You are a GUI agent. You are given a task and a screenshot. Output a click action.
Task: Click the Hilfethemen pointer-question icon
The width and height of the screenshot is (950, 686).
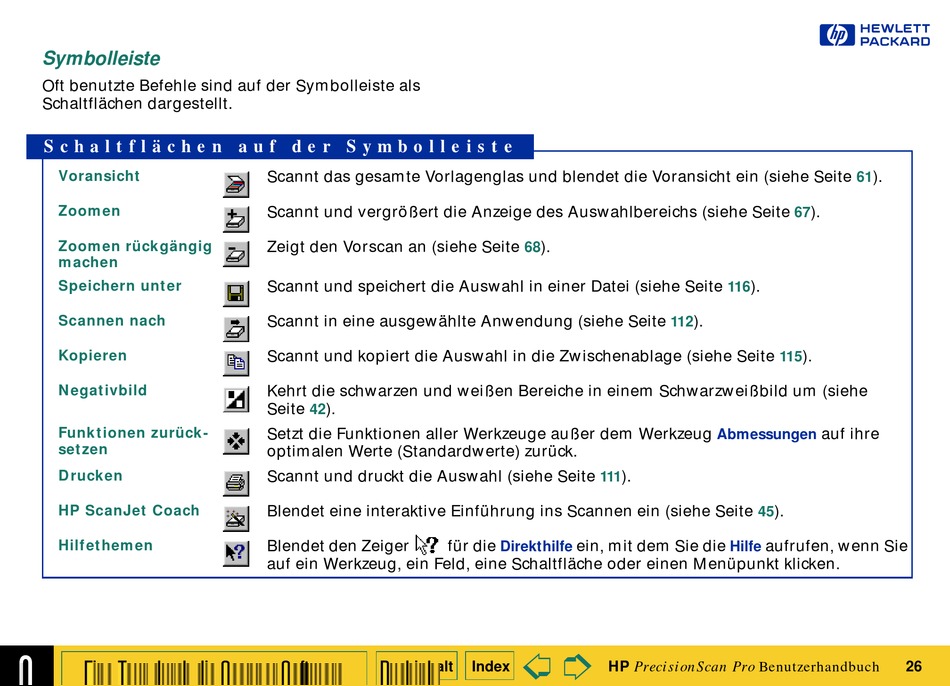(x=236, y=553)
